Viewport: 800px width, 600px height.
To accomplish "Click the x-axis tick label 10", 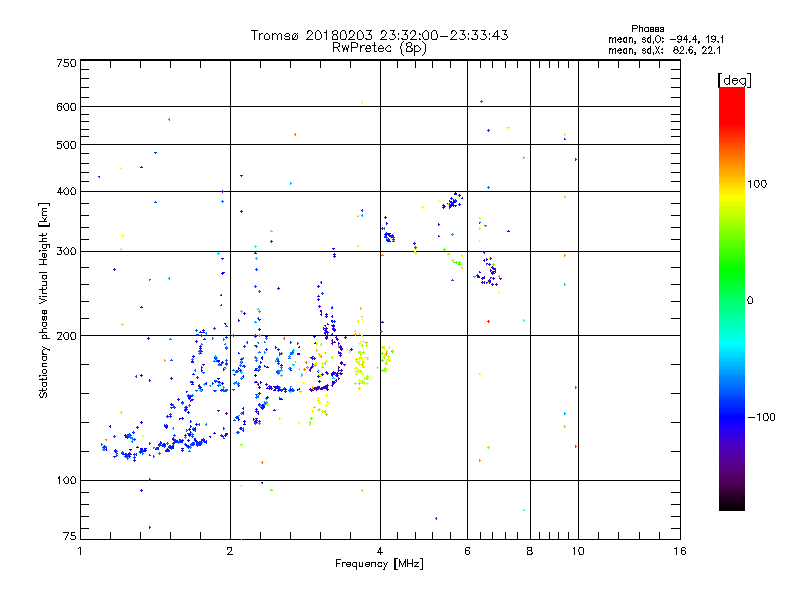I will pos(578,551).
